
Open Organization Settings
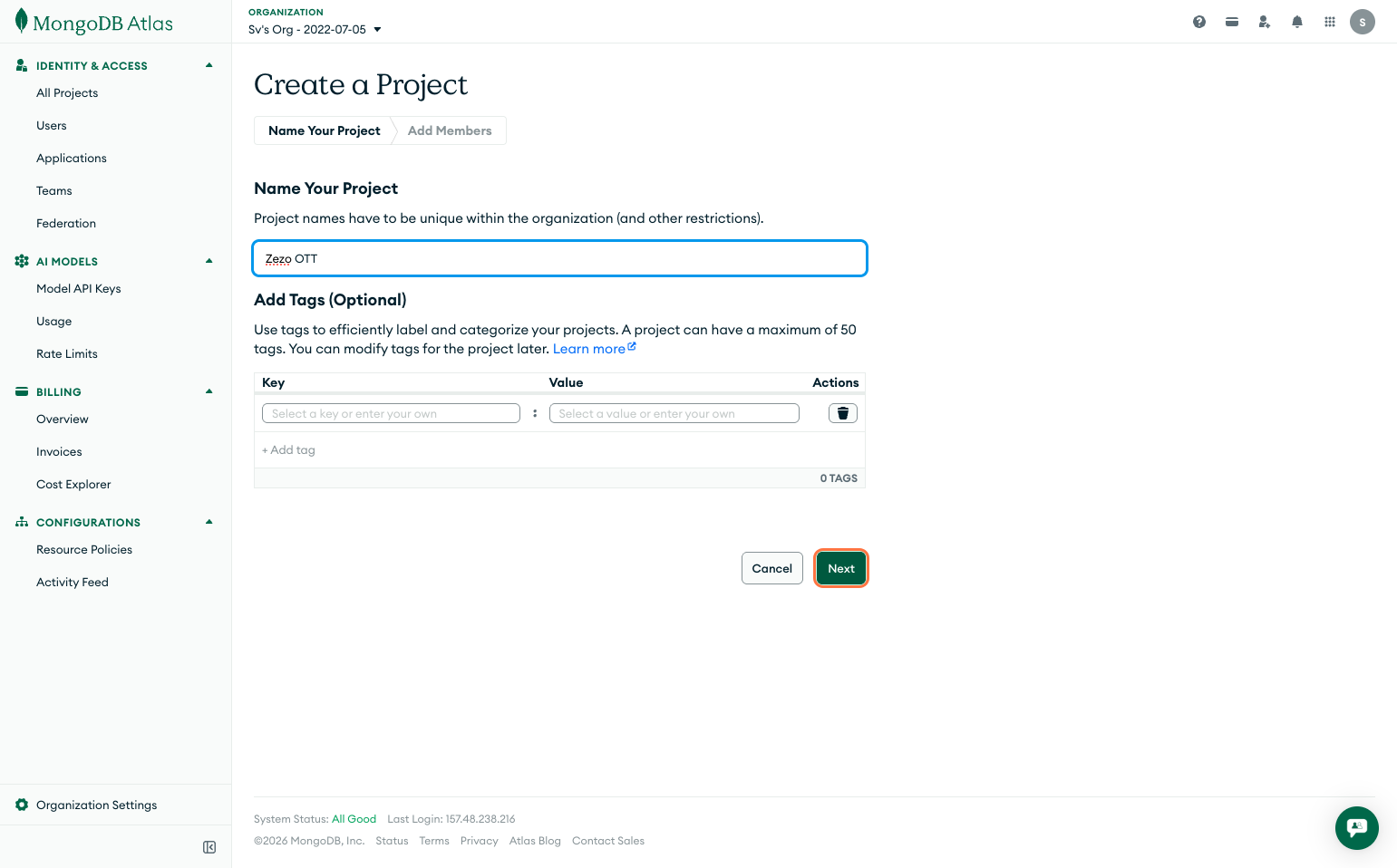(x=96, y=805)
